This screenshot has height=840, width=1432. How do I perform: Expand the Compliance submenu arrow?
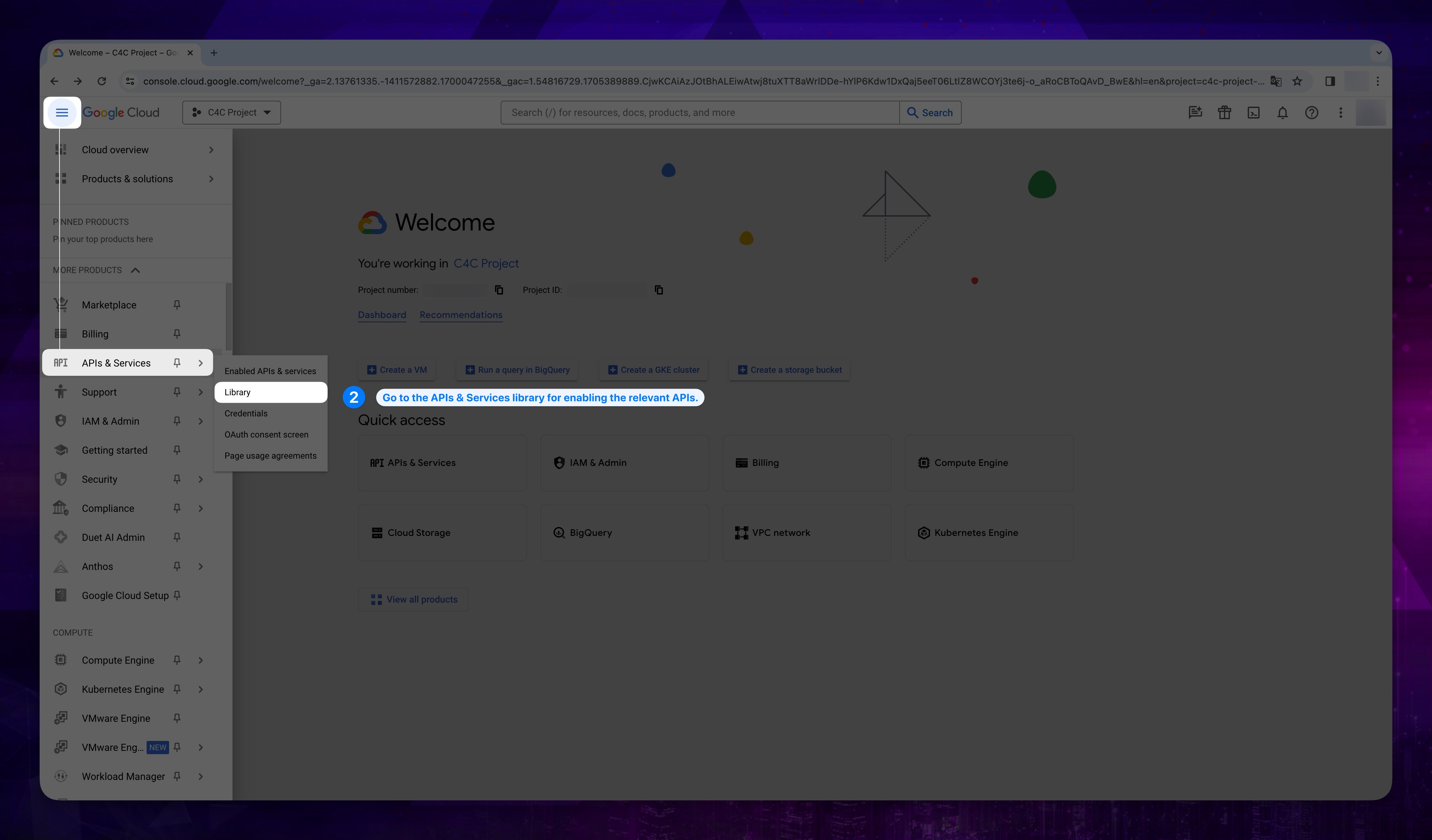coord(200,508)
